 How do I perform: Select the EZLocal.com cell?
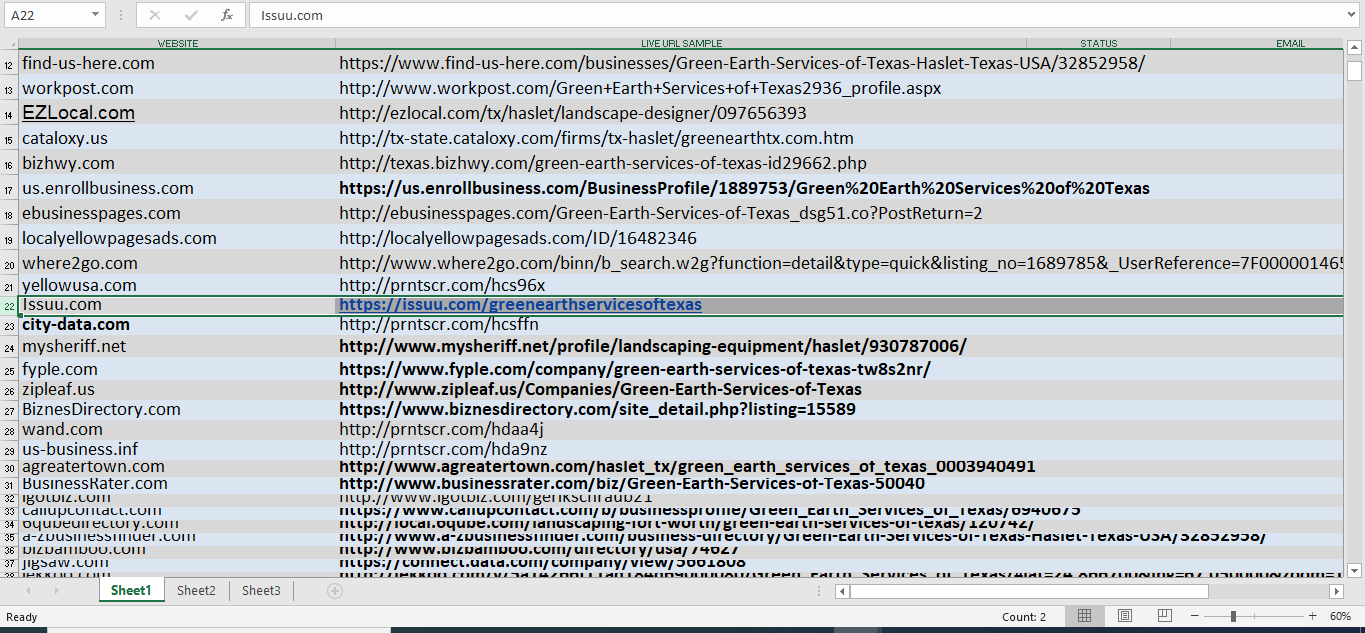[x=177, y=113]
